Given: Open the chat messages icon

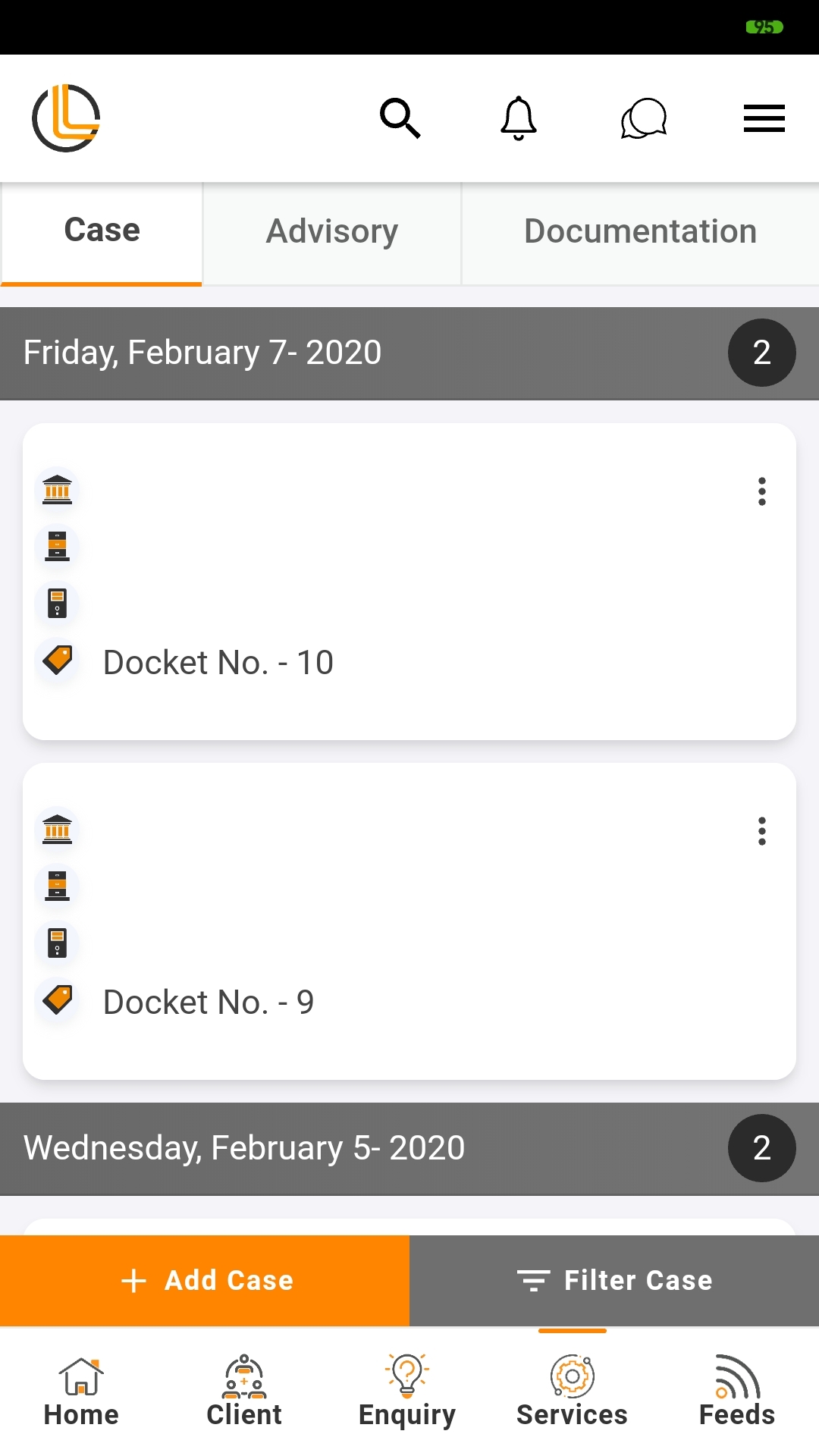Looking at the screenshot, I should 643,118.
